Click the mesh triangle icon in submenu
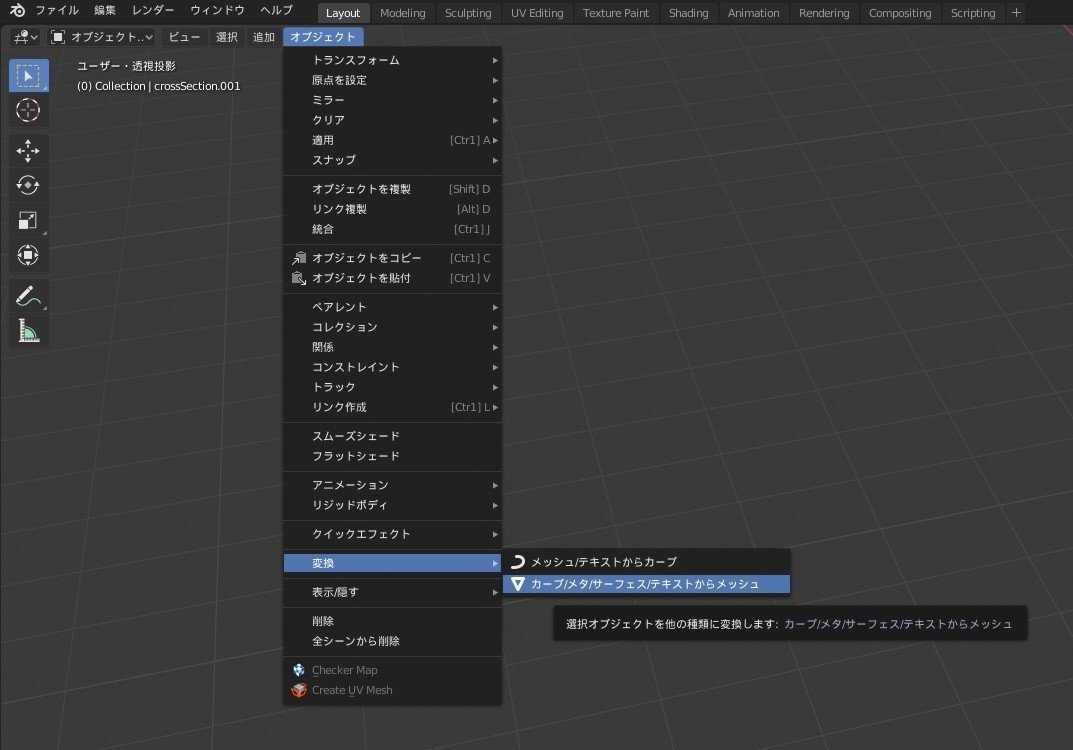The width and height of the screenshot is (1073, 750). [x=518, y=584]
